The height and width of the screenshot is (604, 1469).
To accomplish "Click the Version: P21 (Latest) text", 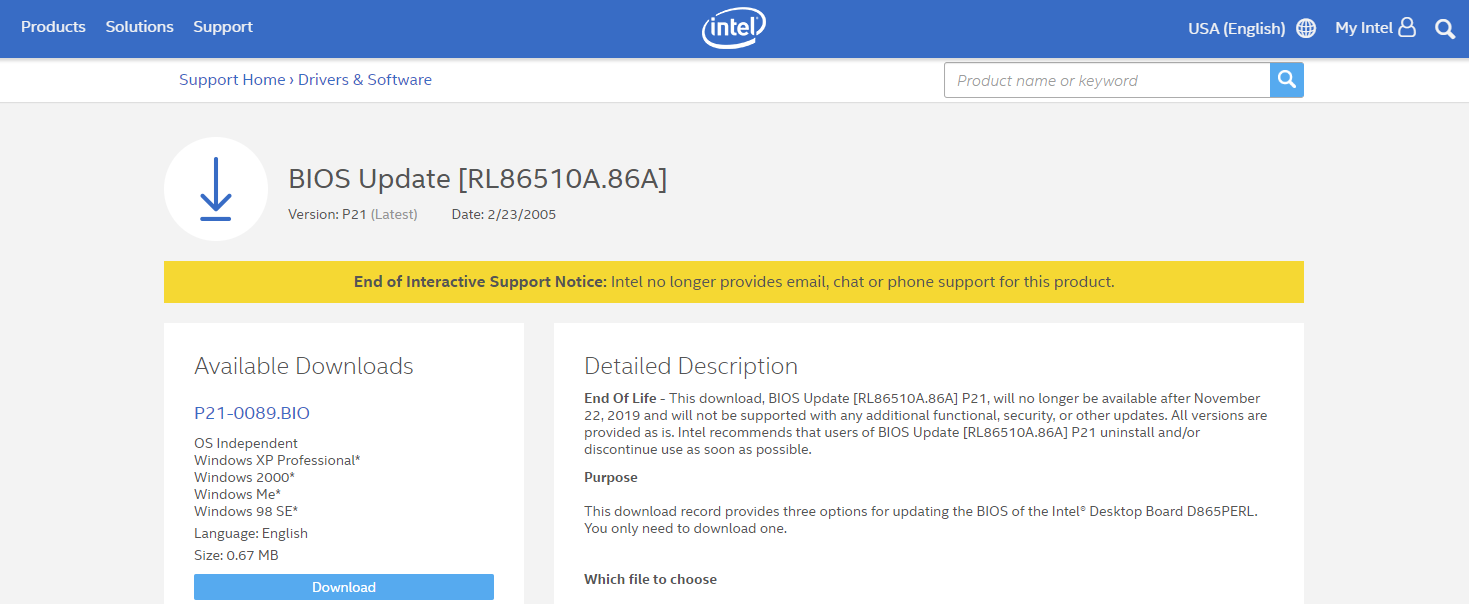I will coord(353,214).
